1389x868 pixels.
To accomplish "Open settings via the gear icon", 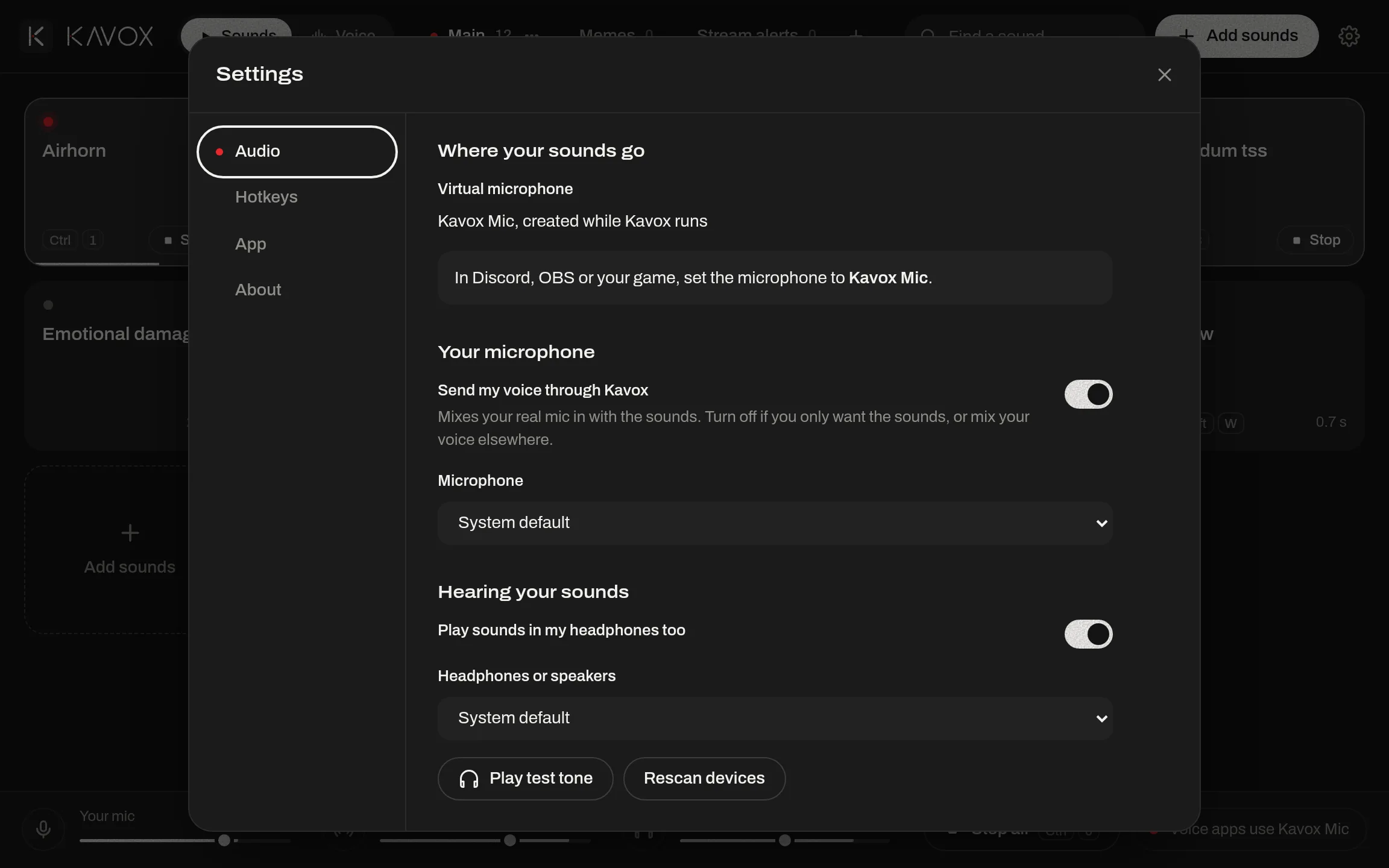I will click(1349, 36).
